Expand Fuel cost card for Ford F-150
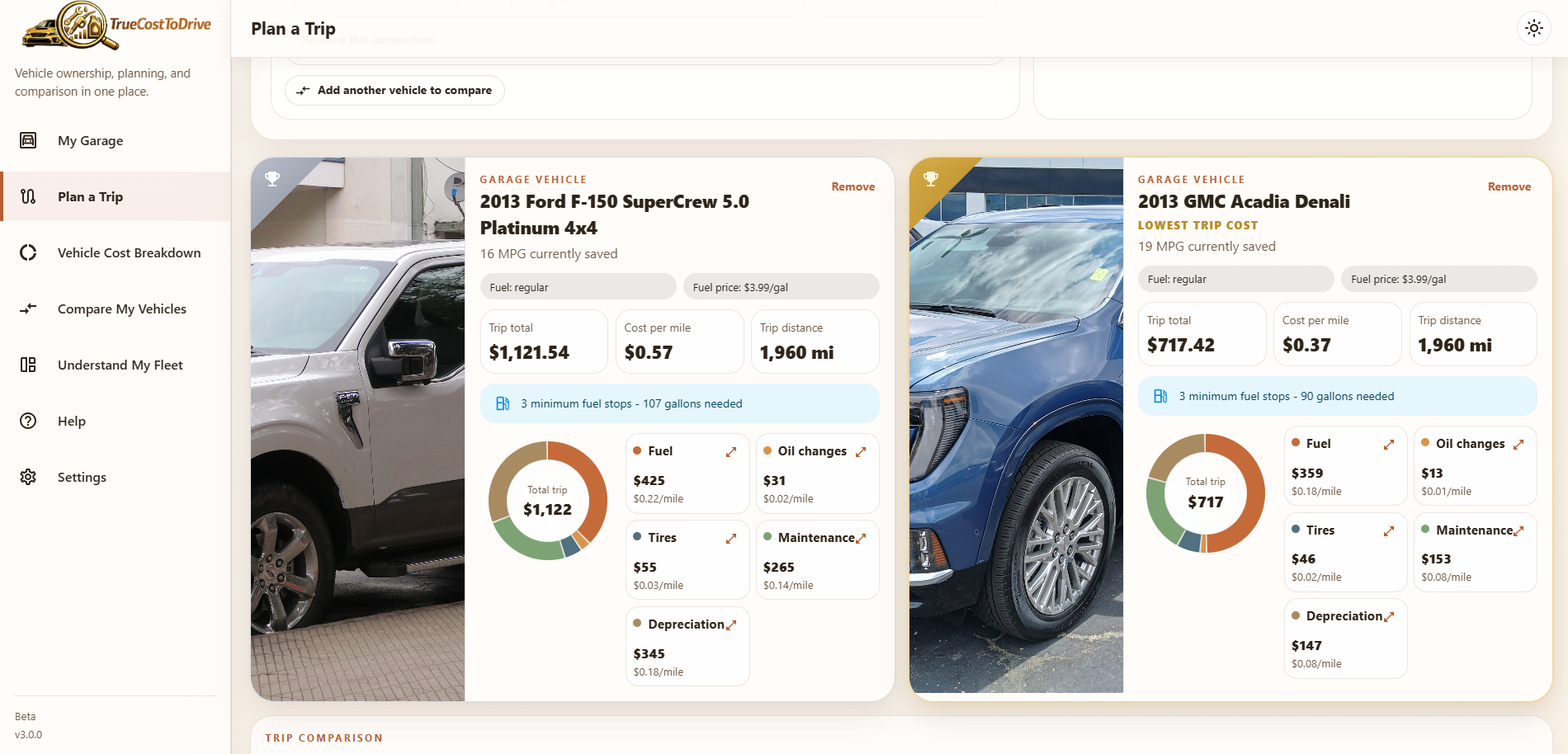This screenshot has height=754, width=1568. pos(731,451)
